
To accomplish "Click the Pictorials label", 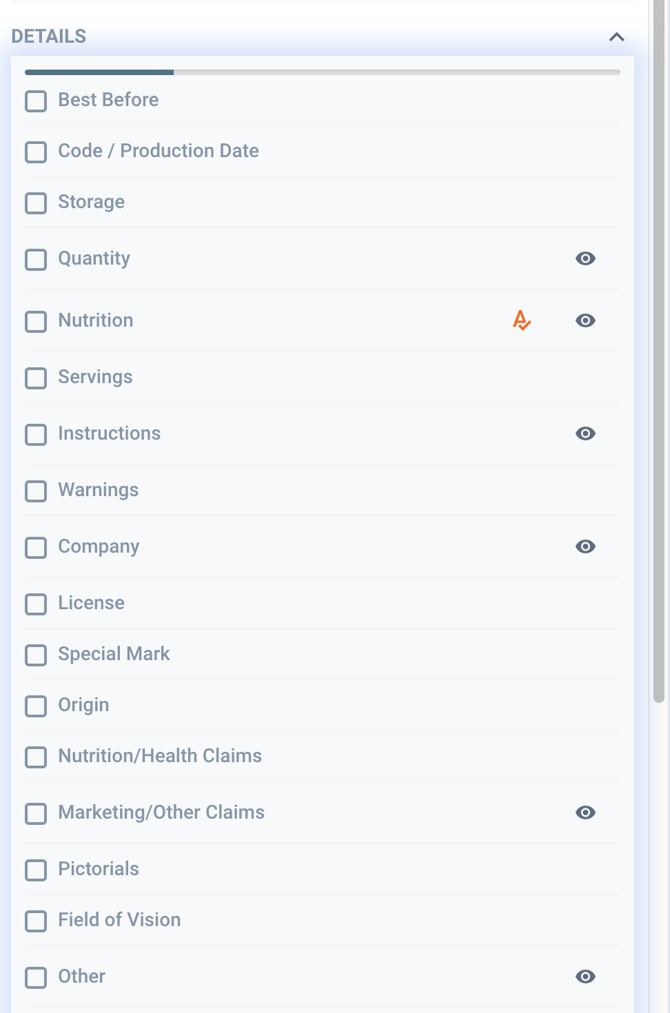I will pos(98,869).
